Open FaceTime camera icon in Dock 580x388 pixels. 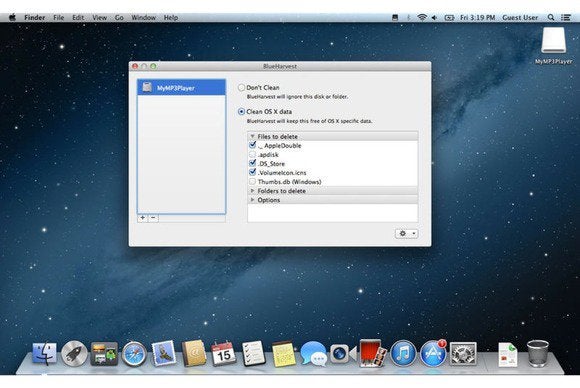coord(343,354)
